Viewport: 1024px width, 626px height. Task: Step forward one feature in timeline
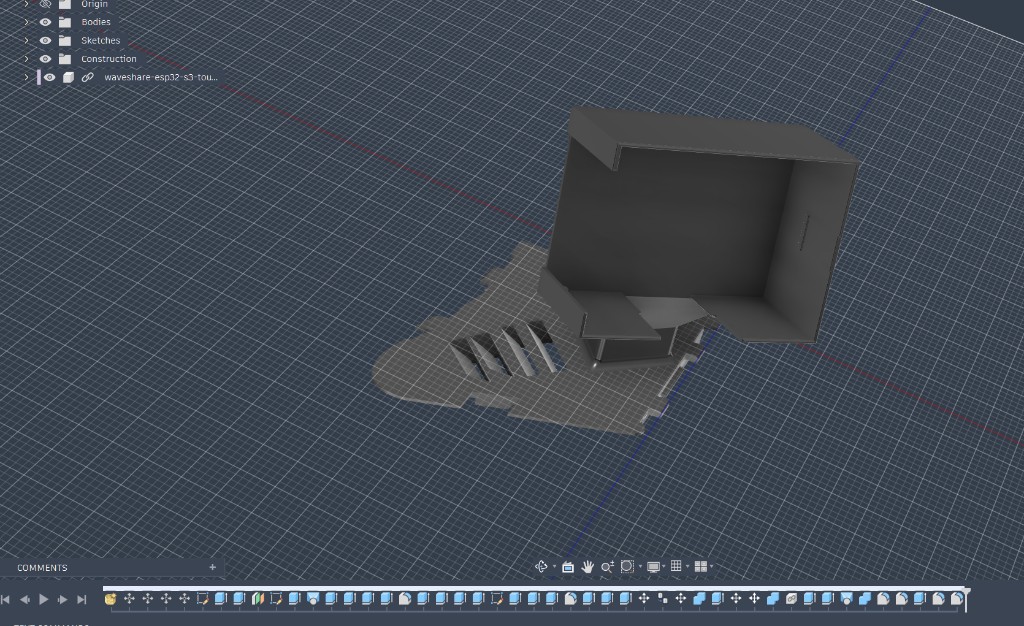click(x=63, y=599)
